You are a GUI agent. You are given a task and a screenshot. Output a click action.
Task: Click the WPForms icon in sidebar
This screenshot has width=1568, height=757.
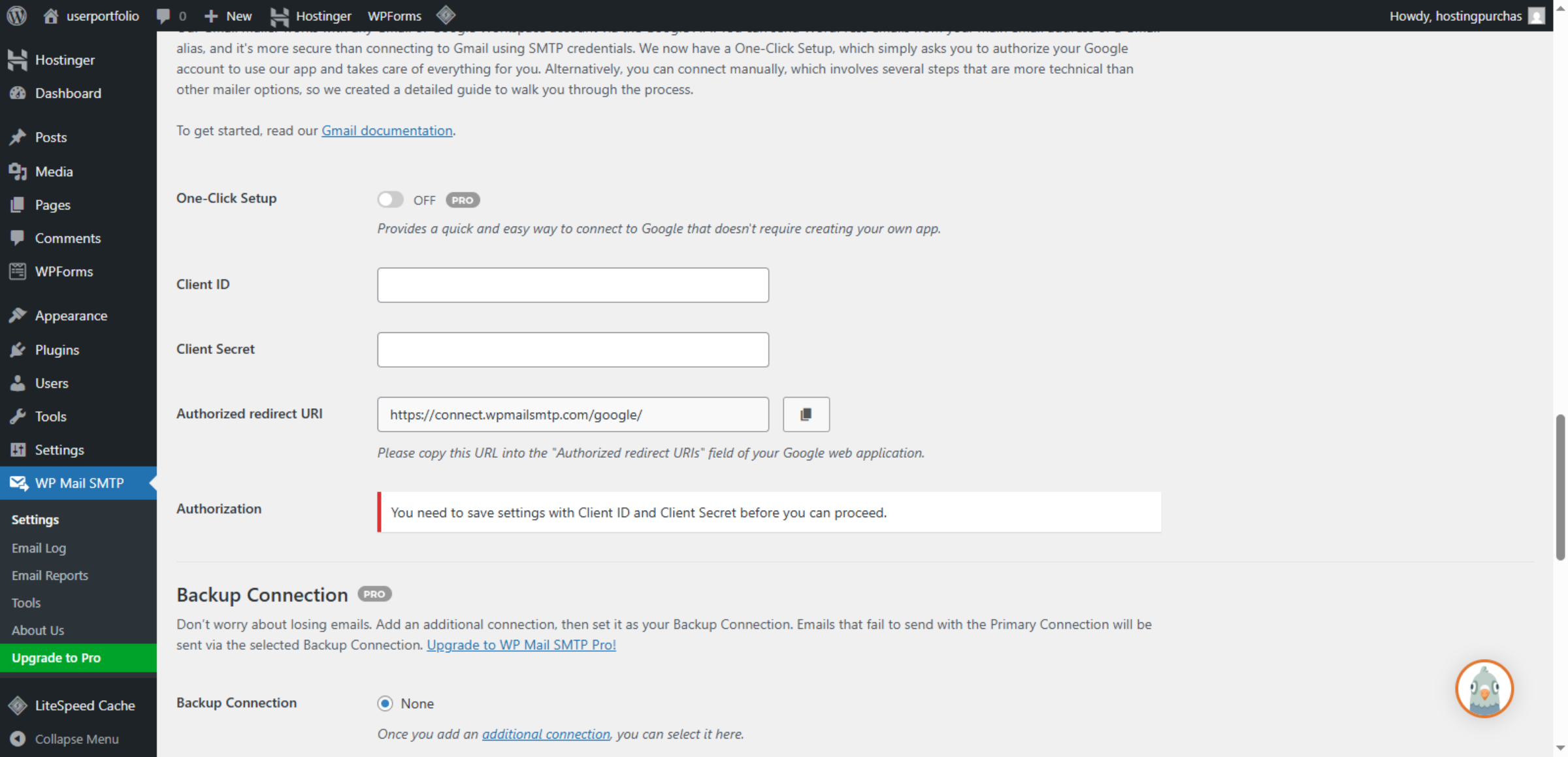(18, 271)
